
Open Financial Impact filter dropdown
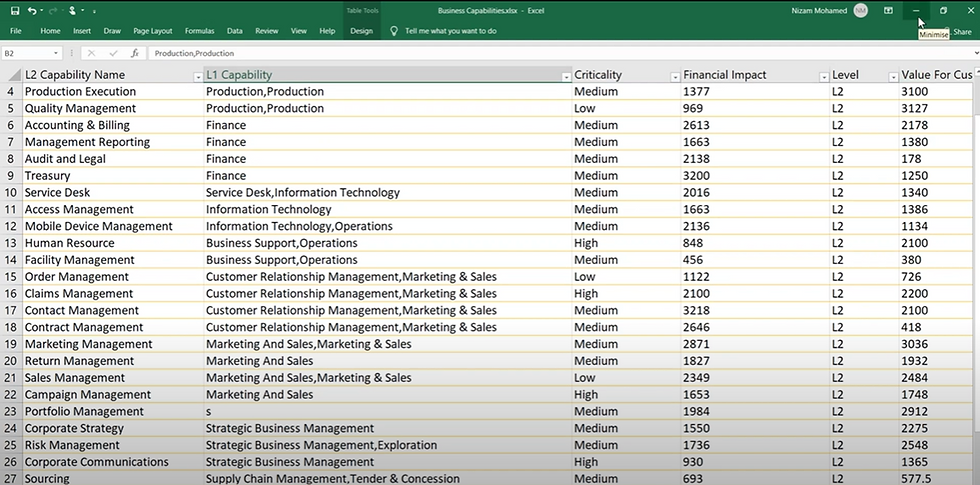(x=824, y=77)
